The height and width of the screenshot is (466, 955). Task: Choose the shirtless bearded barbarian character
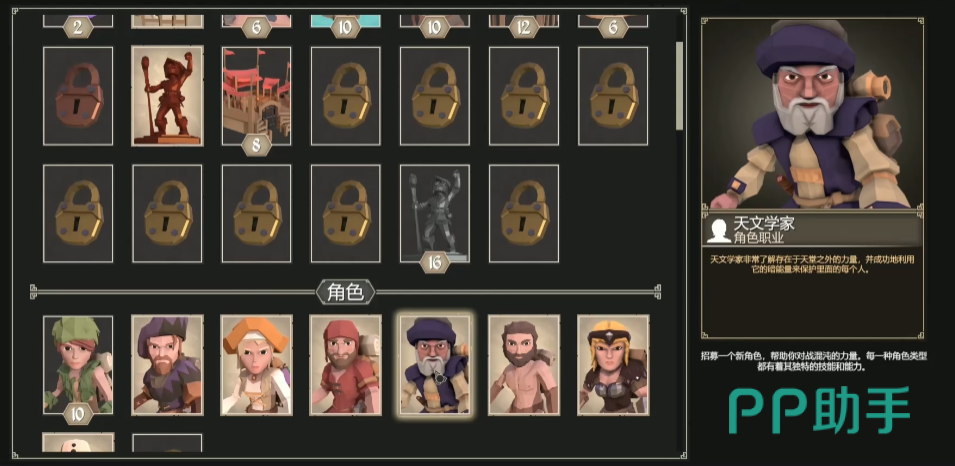click(524, 365)
